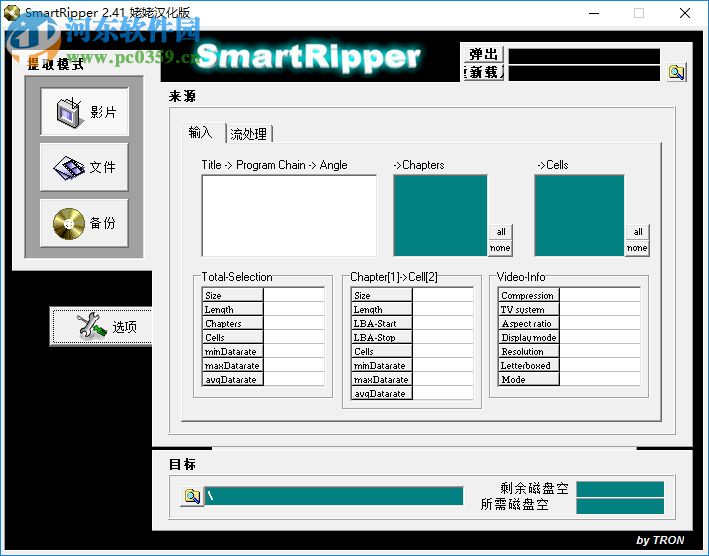
Task: Select the 文件 (Files) extraction mode
Action: tap(85, 167)
